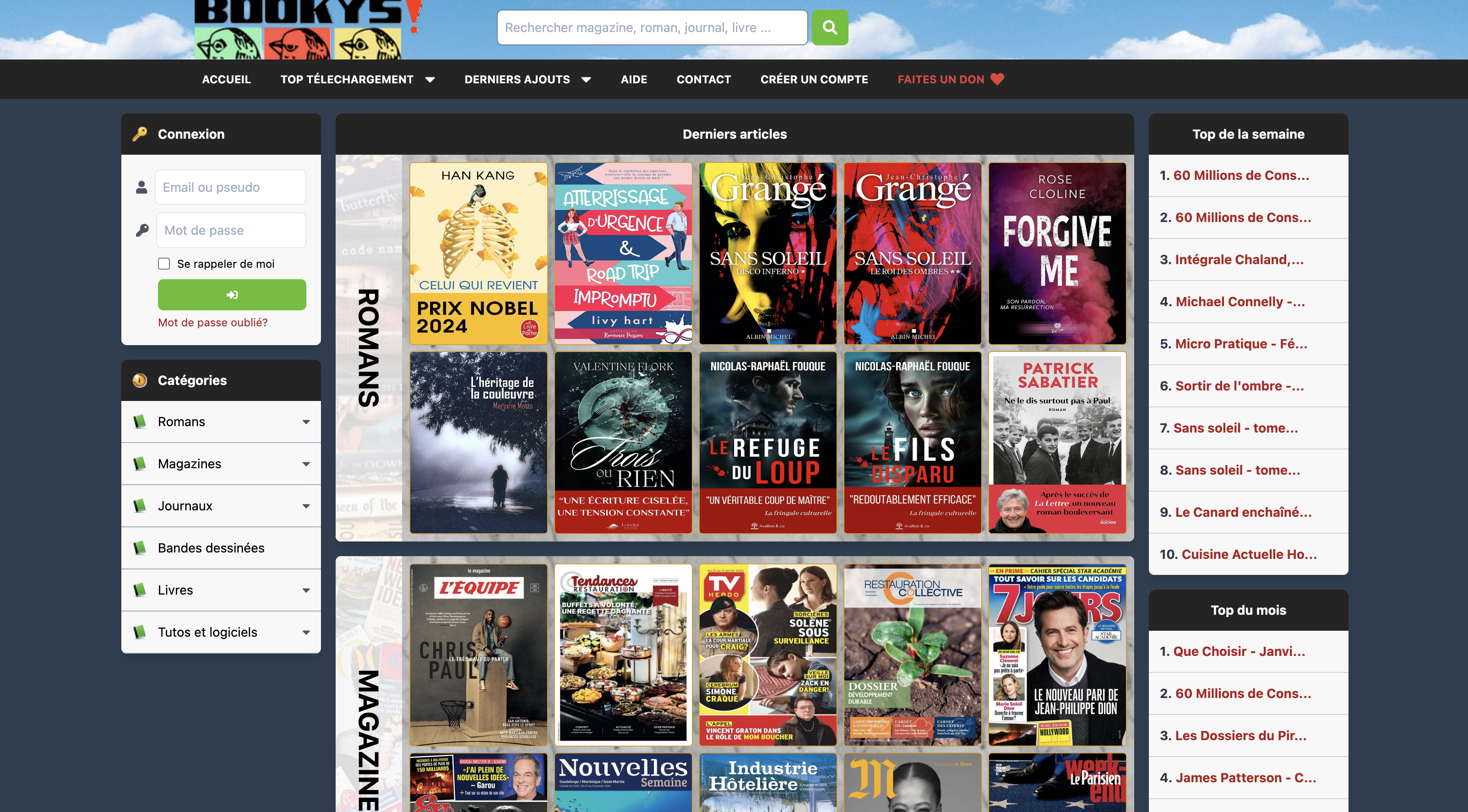This screenshot has height=812, width=1468.
Task: Open Restauration Collective magazine cover
Action: (x=913, y=655)
